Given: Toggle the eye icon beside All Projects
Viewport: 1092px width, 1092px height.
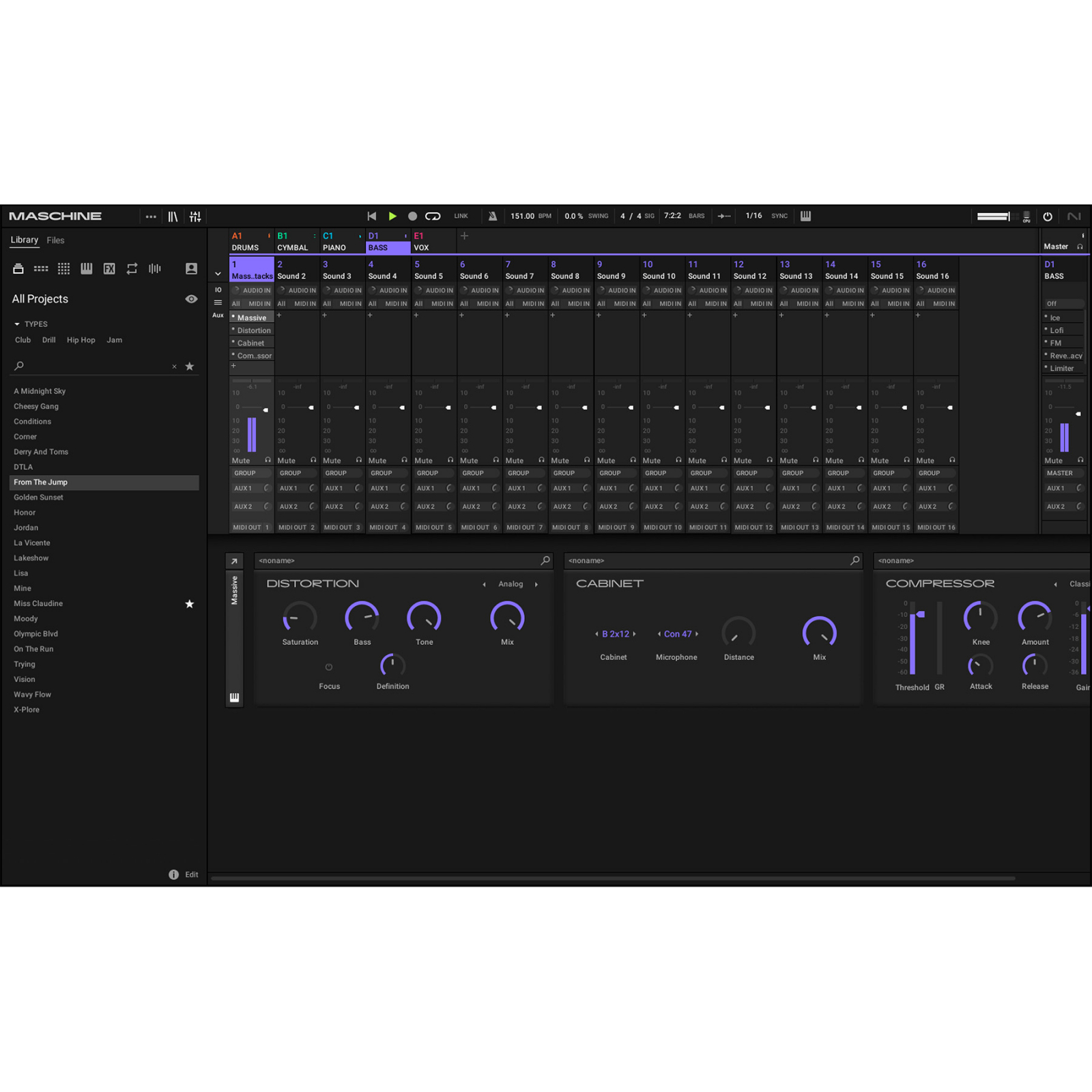Looking at the screenshot, I should [191, 299].
